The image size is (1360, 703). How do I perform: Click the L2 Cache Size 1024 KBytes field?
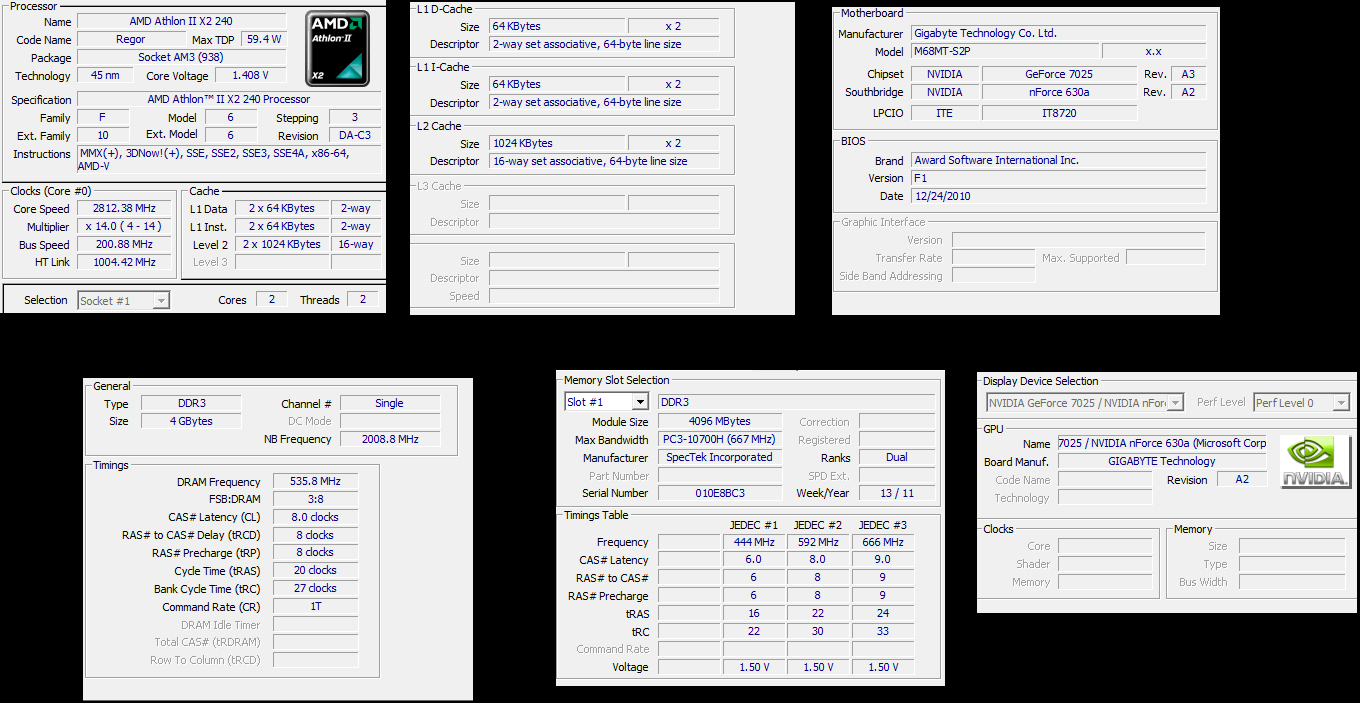[x=557, y=142]
